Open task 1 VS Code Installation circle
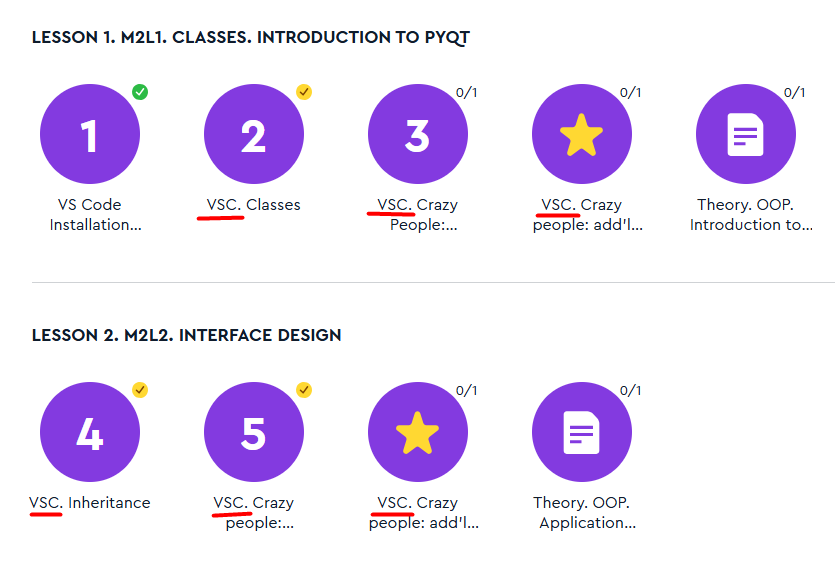 (x=89, y=134)
